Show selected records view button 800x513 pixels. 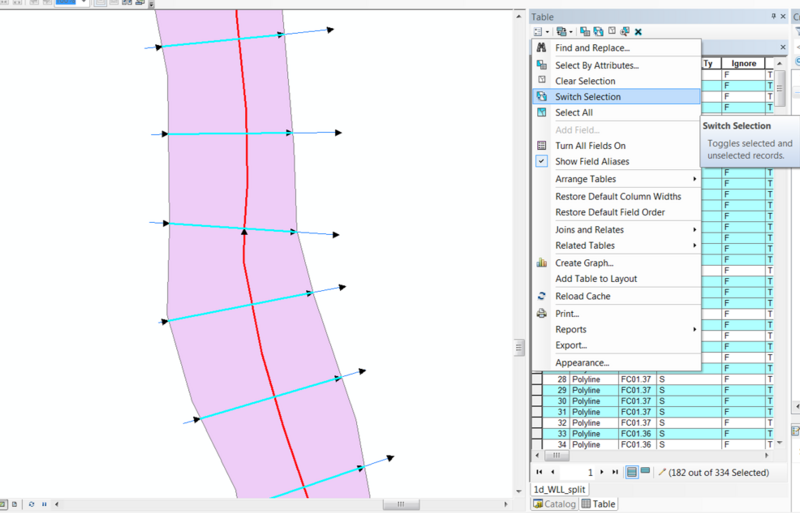tap(645, 471)
